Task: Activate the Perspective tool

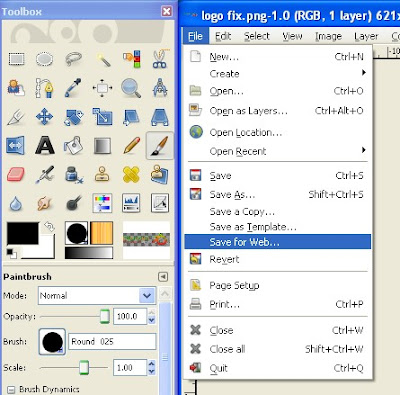Action: [160, 117]
